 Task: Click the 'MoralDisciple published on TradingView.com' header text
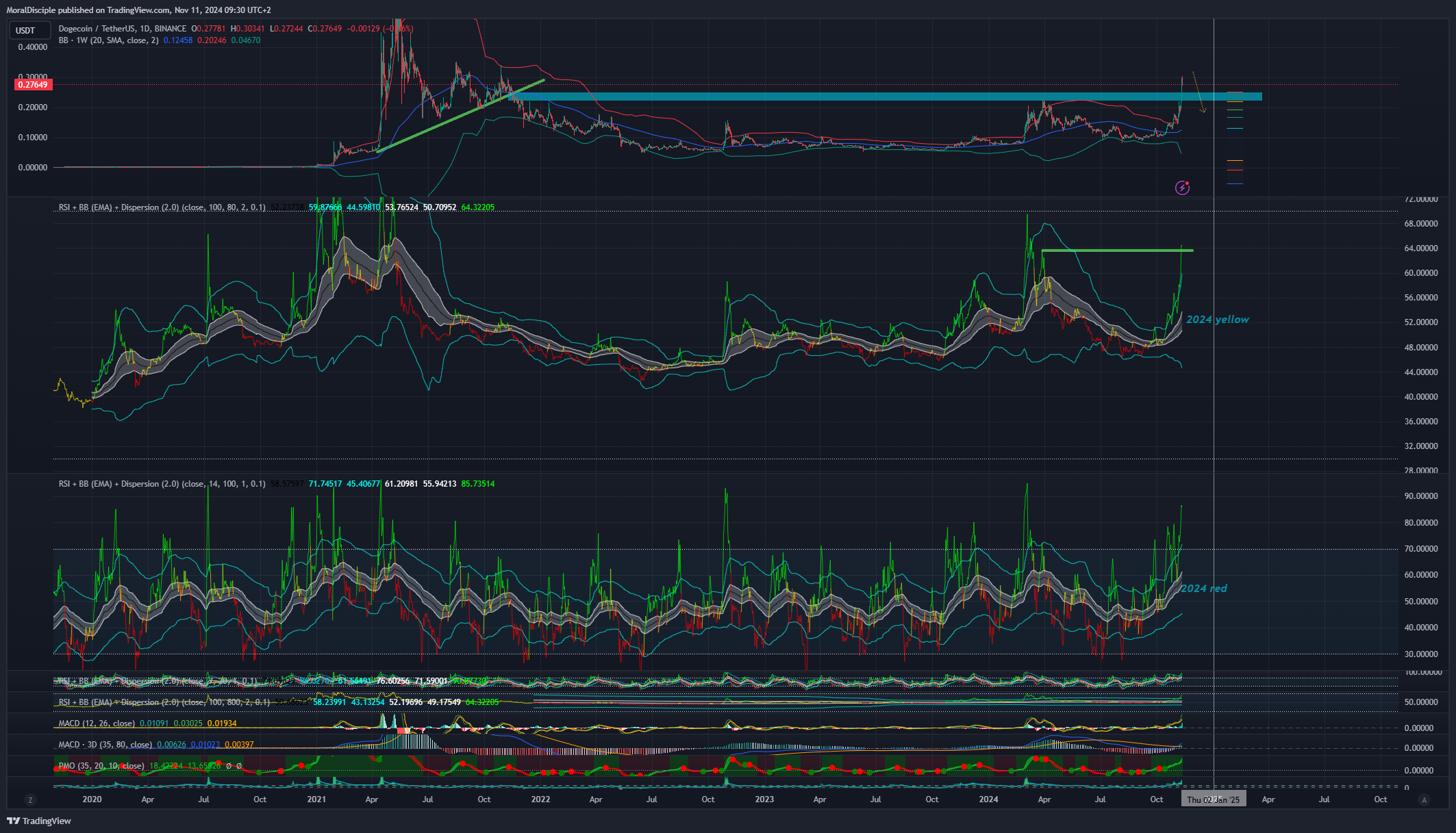(x=89, y=10)
